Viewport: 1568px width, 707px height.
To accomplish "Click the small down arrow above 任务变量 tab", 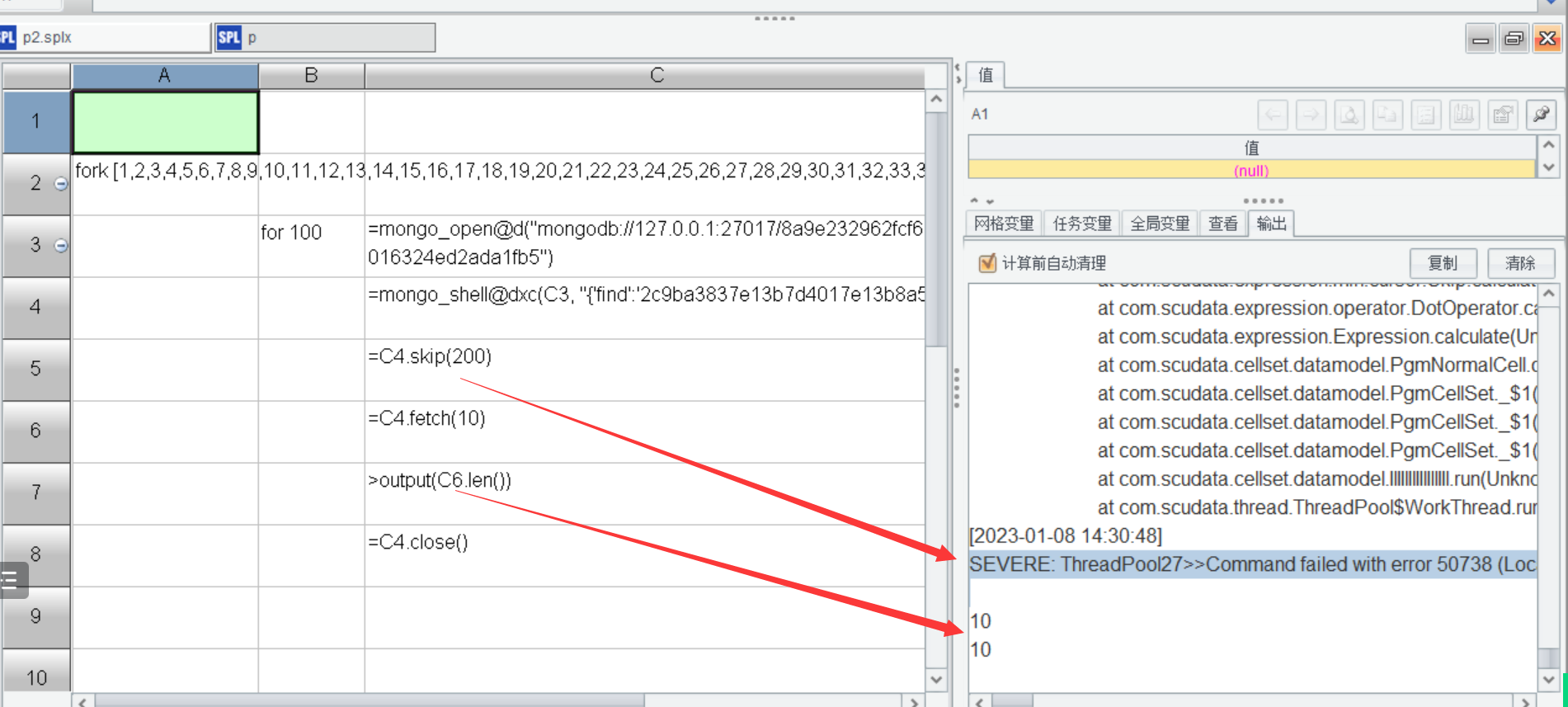I will (990, 200).
